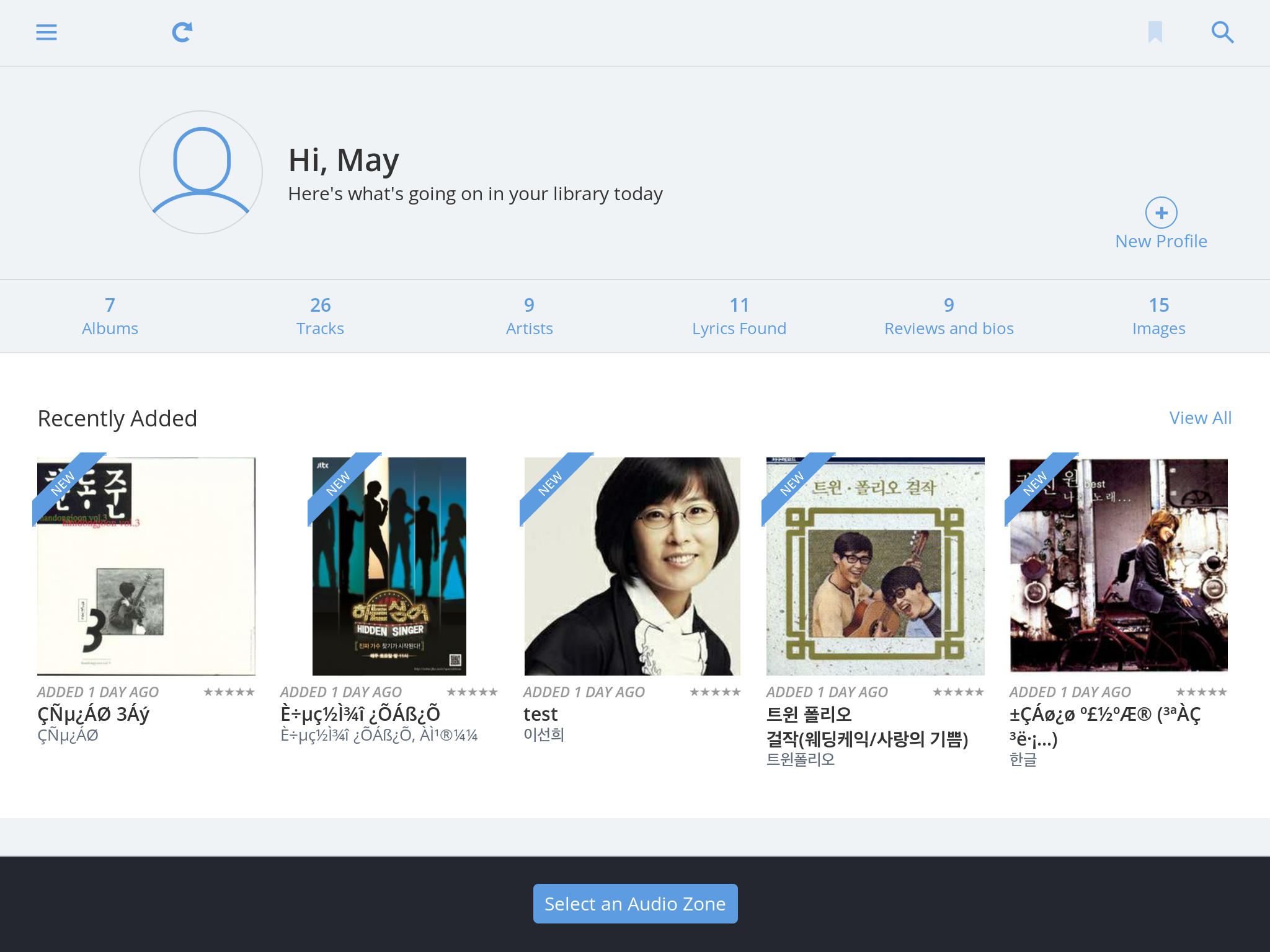Open the 7 Albums stat
The width and height of the screenshot is (1270, 952).
110,316
